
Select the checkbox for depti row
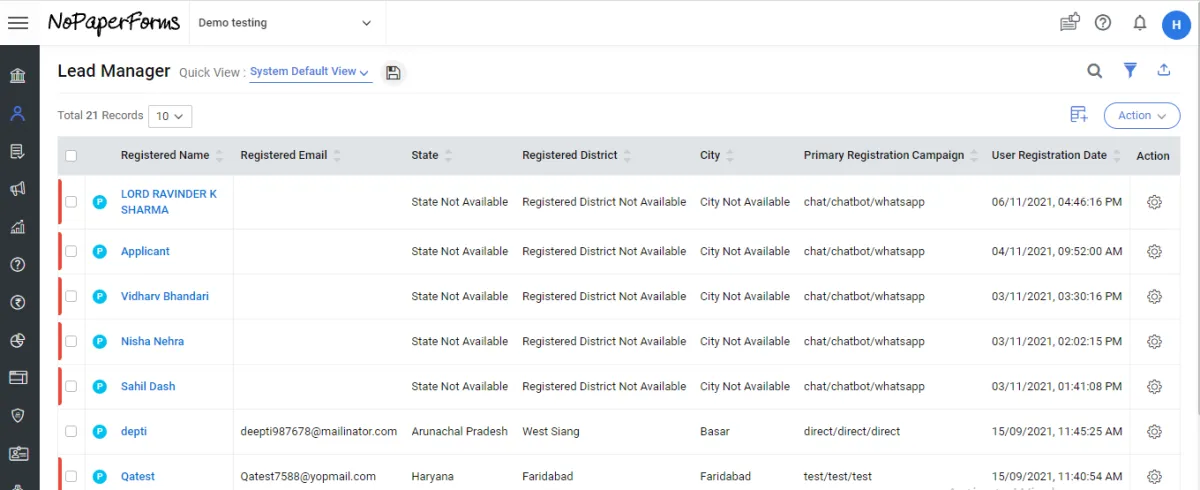click(x=71, y=431)
